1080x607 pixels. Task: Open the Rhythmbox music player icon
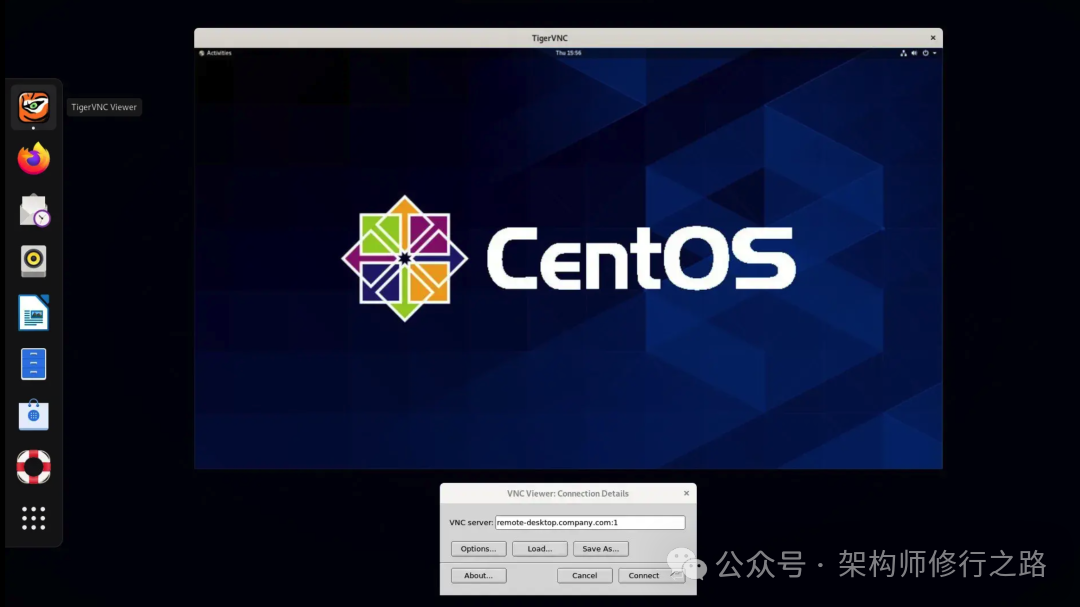[33, 261]
